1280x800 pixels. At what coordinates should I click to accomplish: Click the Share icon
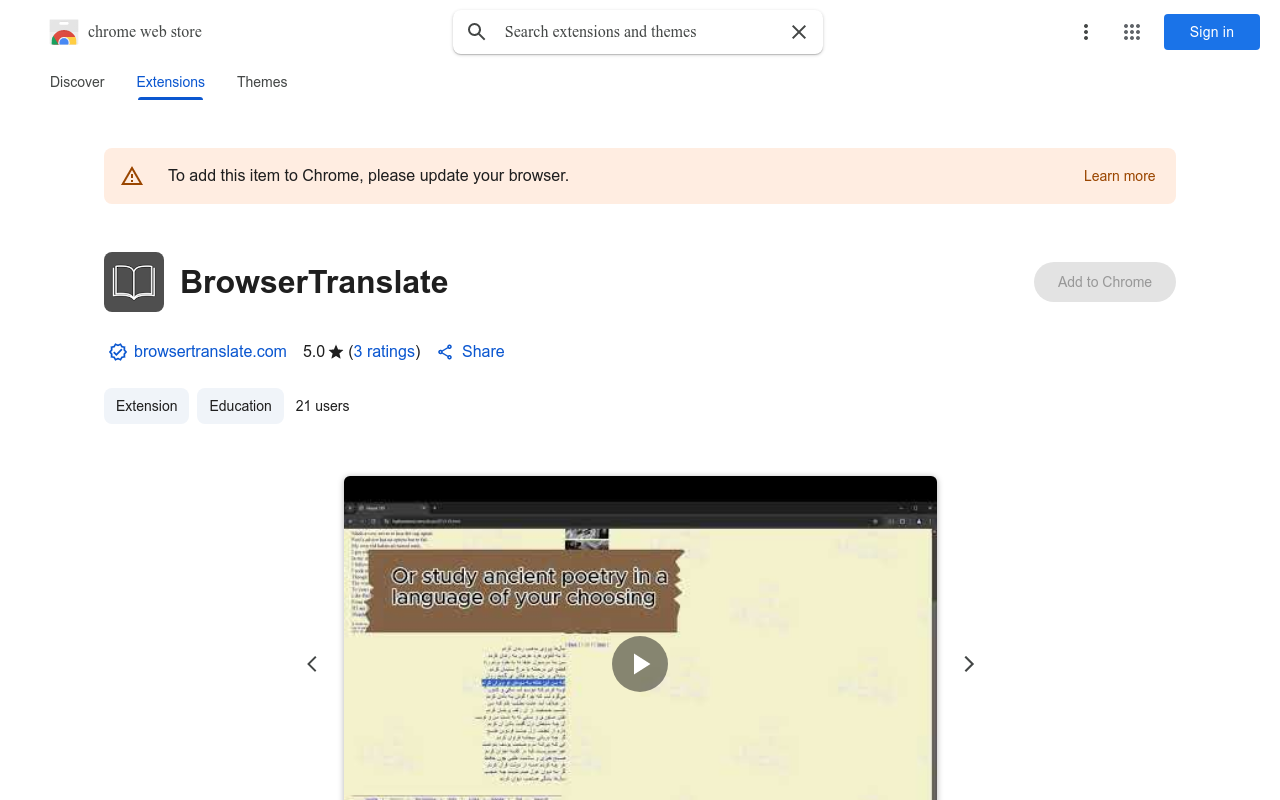pyautogui.click(x=446, y=352)
